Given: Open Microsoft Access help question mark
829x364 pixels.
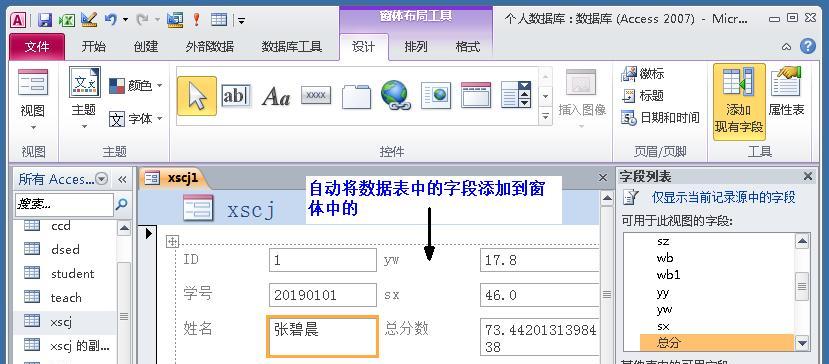Looking at the screenshot, I should click(x=807, y=46).
